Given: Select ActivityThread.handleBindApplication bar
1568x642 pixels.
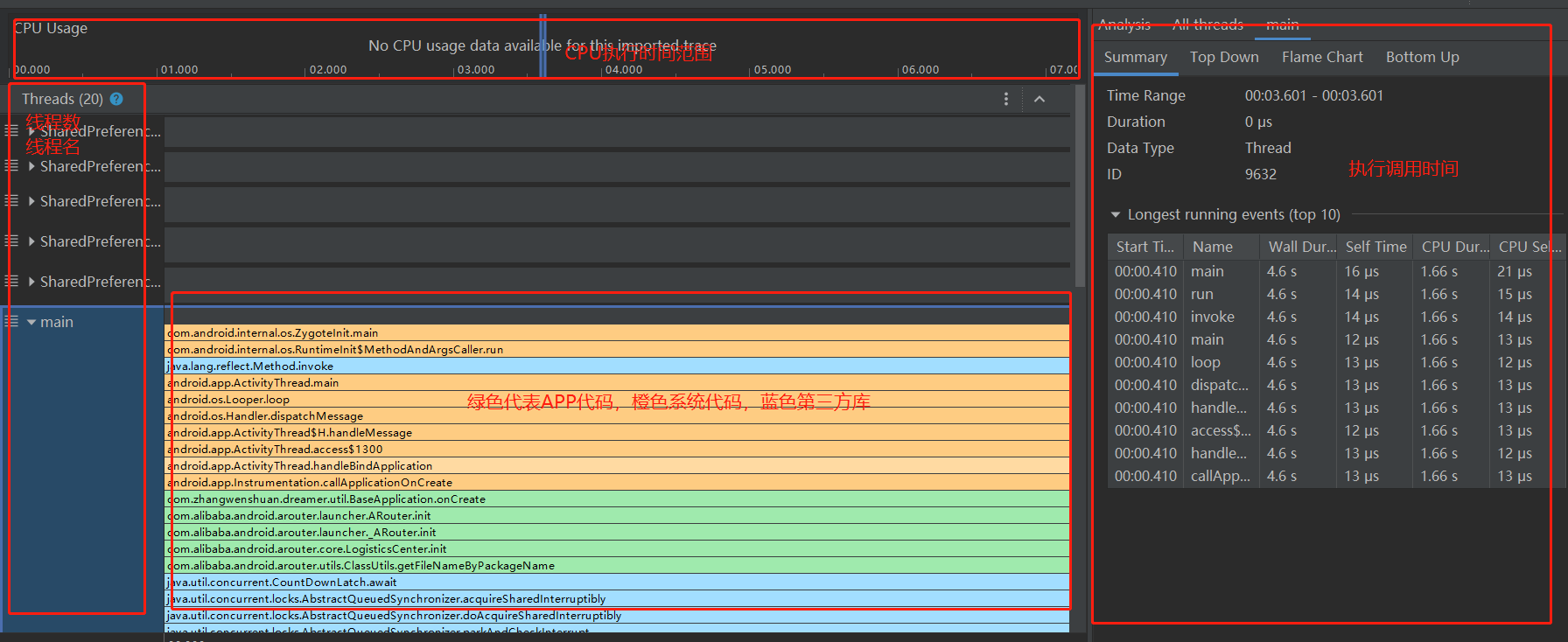Looking at the screenshot, I should click(617, 465).
